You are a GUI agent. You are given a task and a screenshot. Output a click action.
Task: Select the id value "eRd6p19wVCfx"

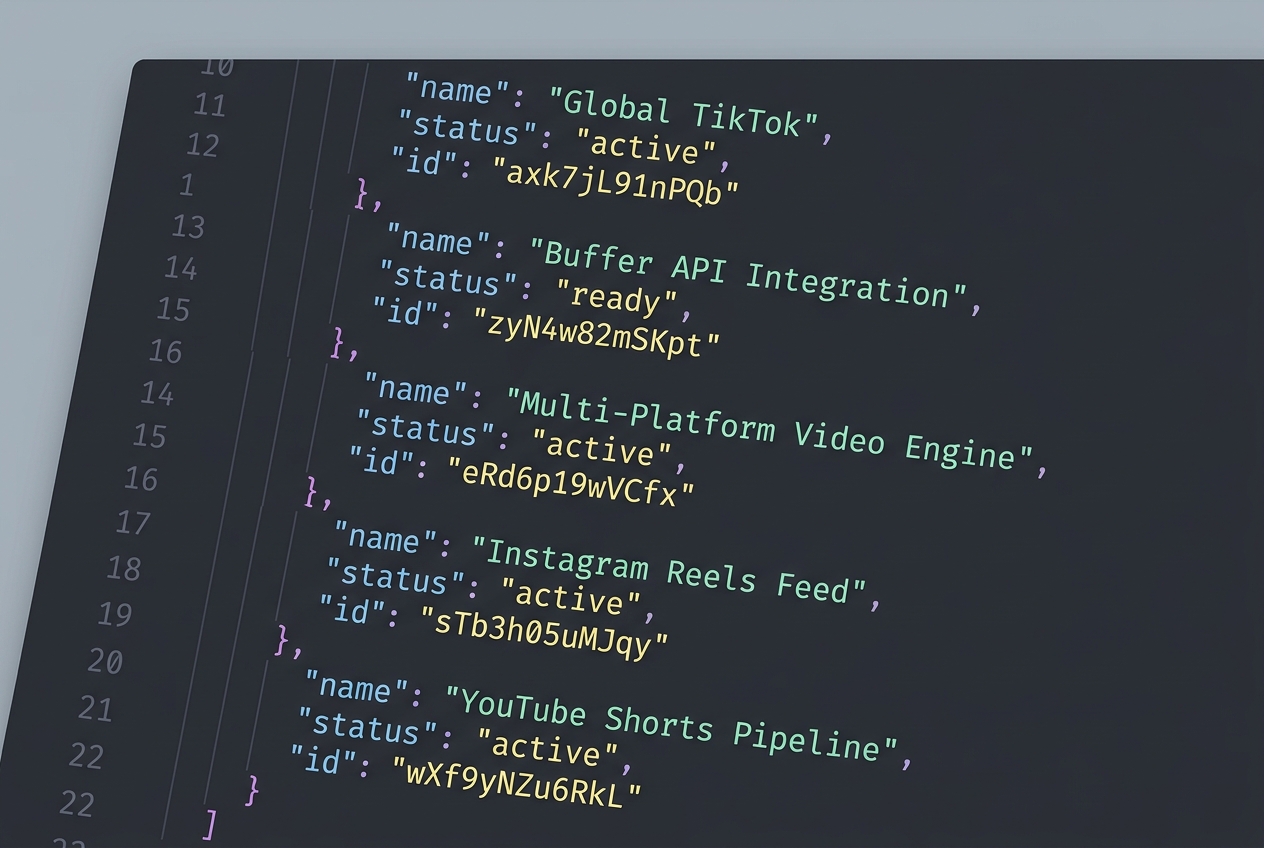(x=570, y=482)
